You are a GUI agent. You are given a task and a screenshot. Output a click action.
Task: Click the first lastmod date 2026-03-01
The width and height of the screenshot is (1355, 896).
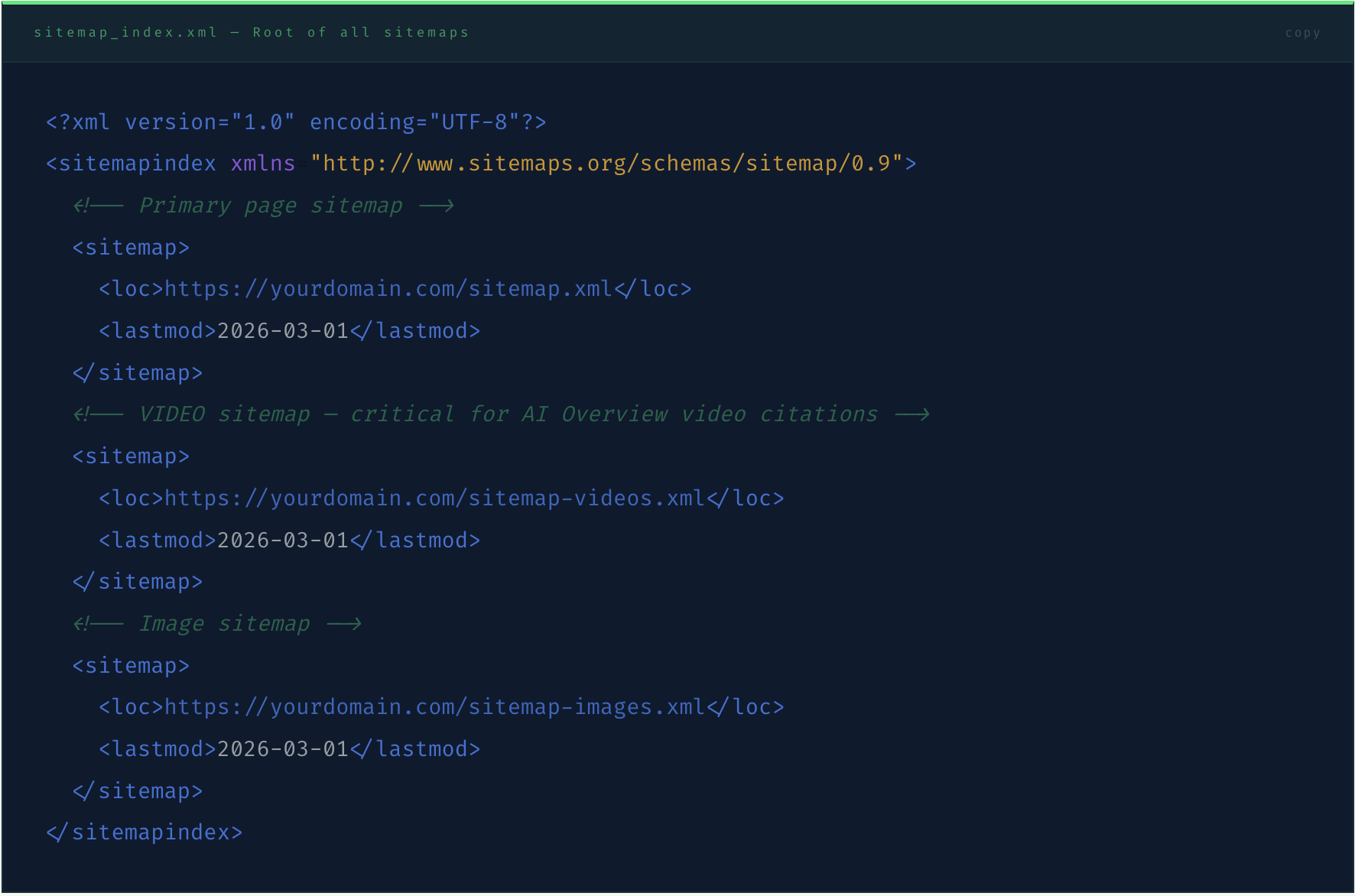click(x=282, y=330)
